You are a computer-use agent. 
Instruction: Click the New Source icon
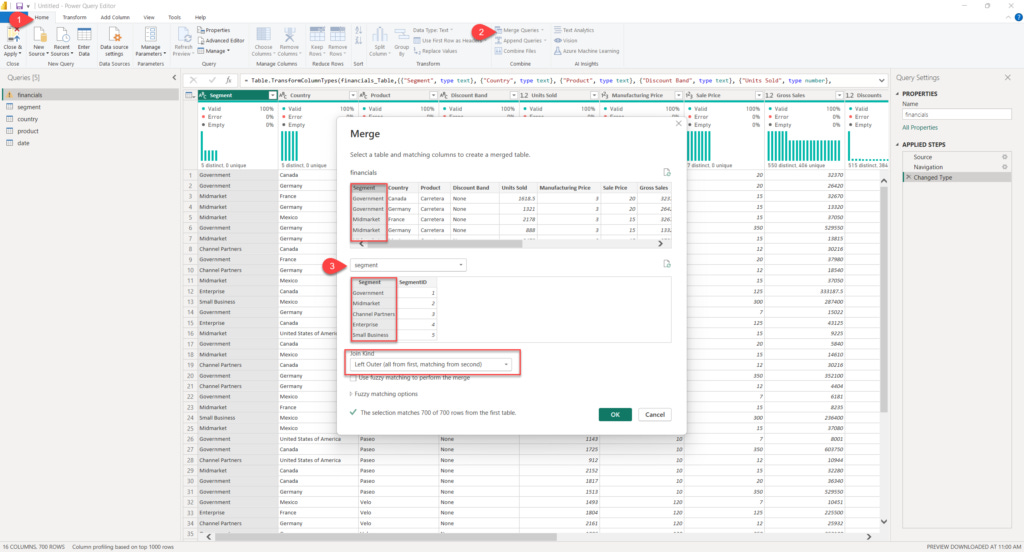[39, 37]
